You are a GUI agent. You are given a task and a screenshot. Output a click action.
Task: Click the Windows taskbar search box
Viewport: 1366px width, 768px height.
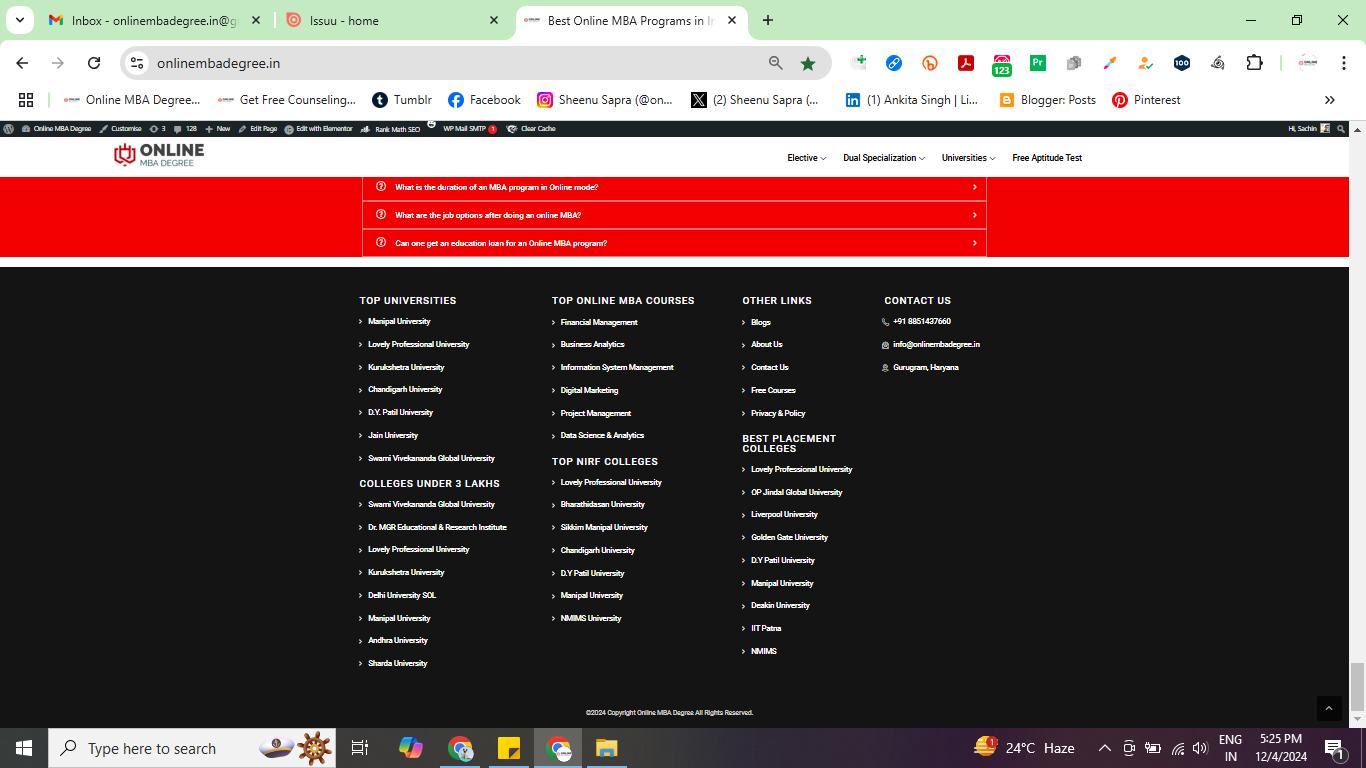click(x=192, y=748)
